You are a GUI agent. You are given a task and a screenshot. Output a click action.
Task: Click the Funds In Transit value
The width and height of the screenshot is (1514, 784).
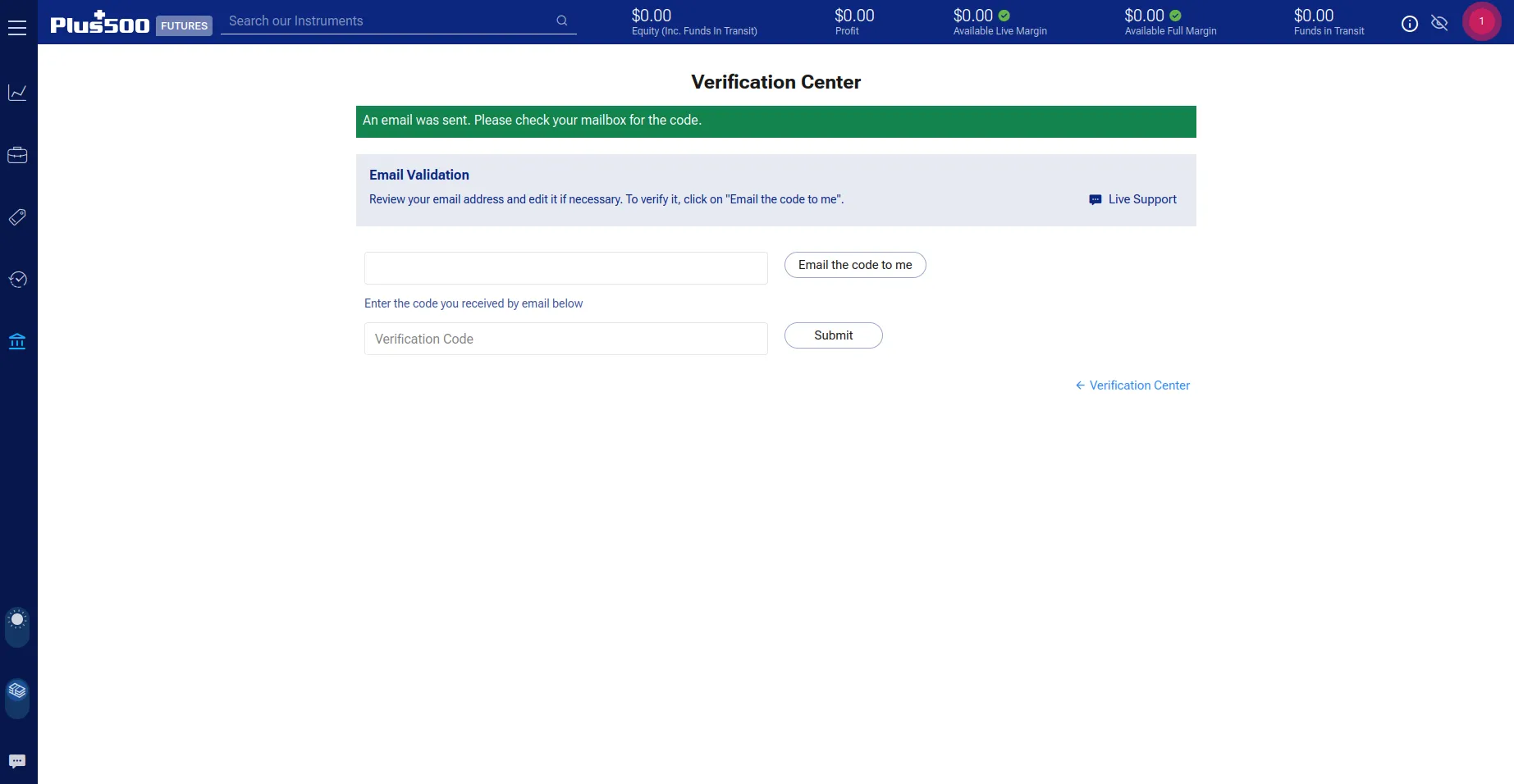coord(1314,16)
